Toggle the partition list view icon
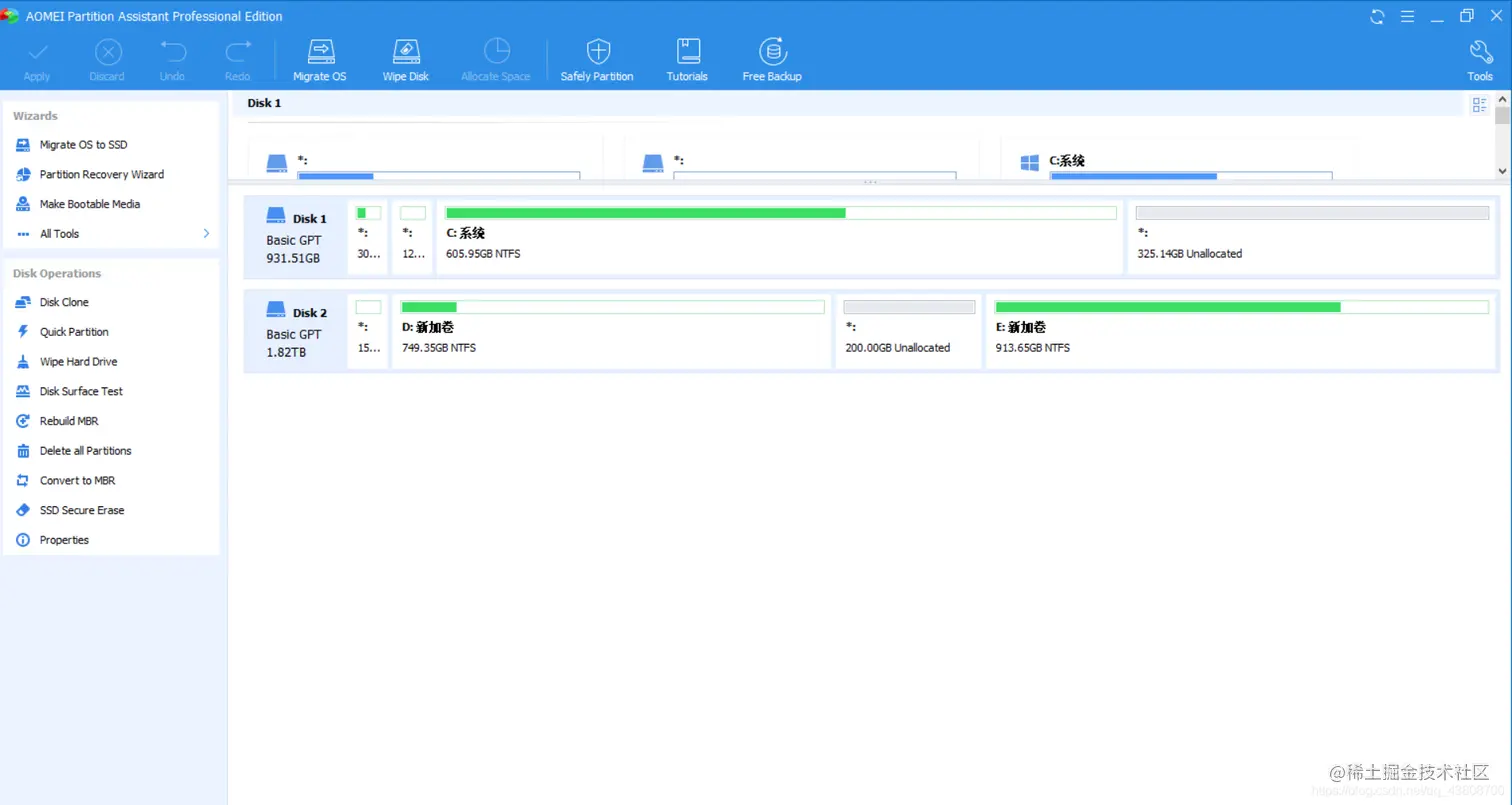 point(1479,105)
